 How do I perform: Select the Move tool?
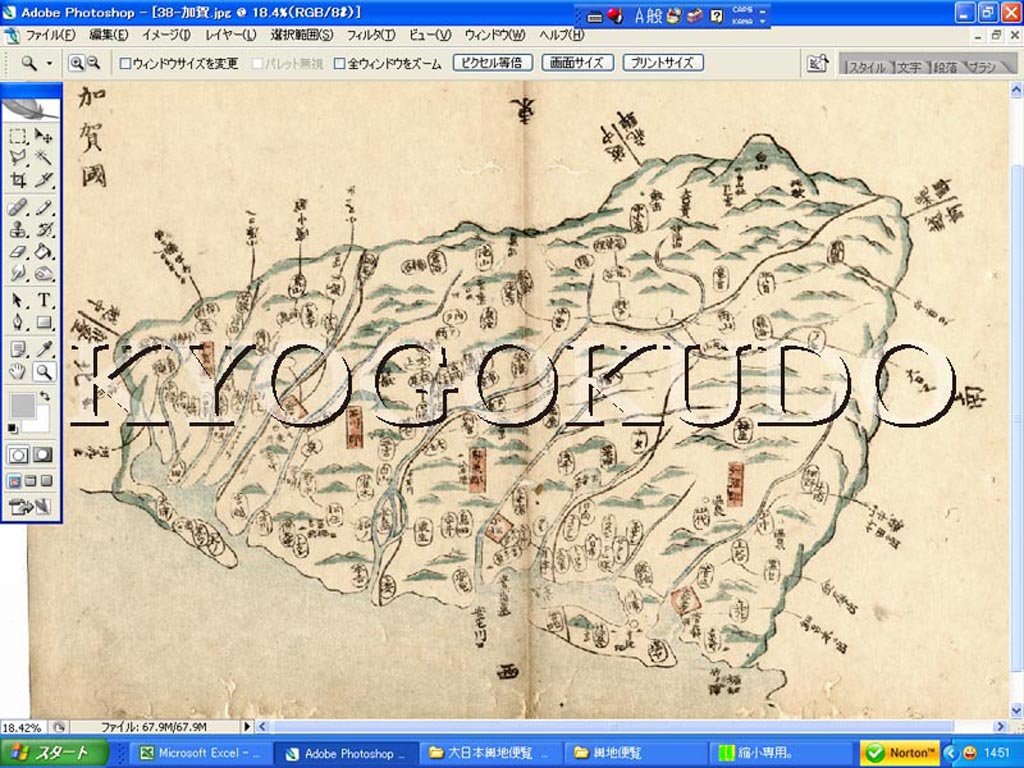point(43,135)
